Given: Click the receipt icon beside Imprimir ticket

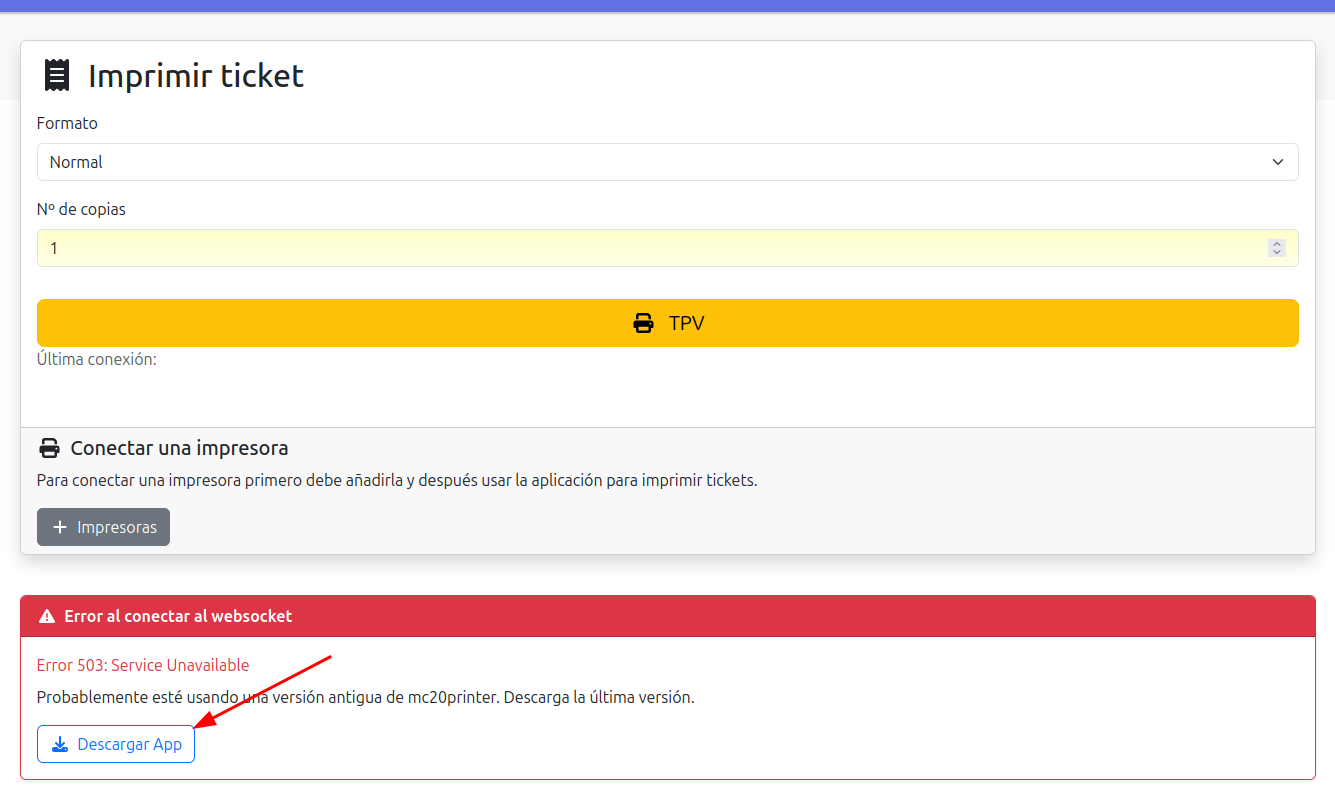Looking at the screenshot, I should coord(57,76).
